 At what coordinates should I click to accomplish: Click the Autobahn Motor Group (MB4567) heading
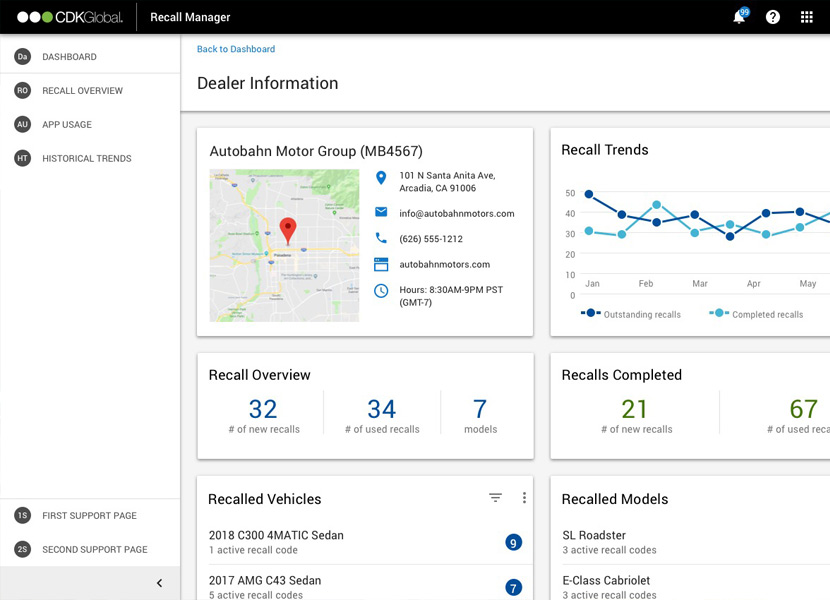point(316,151)
